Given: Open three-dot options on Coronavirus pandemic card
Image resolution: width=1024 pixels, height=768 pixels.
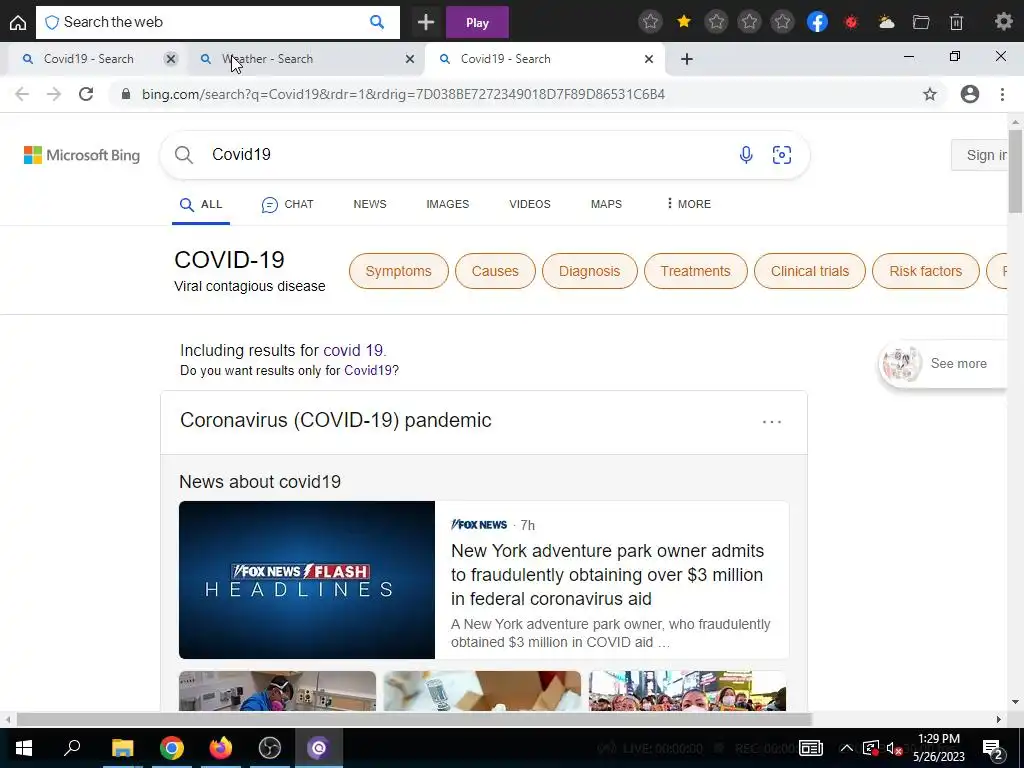Looking at the screenshot, I should (x=772, y=422).
